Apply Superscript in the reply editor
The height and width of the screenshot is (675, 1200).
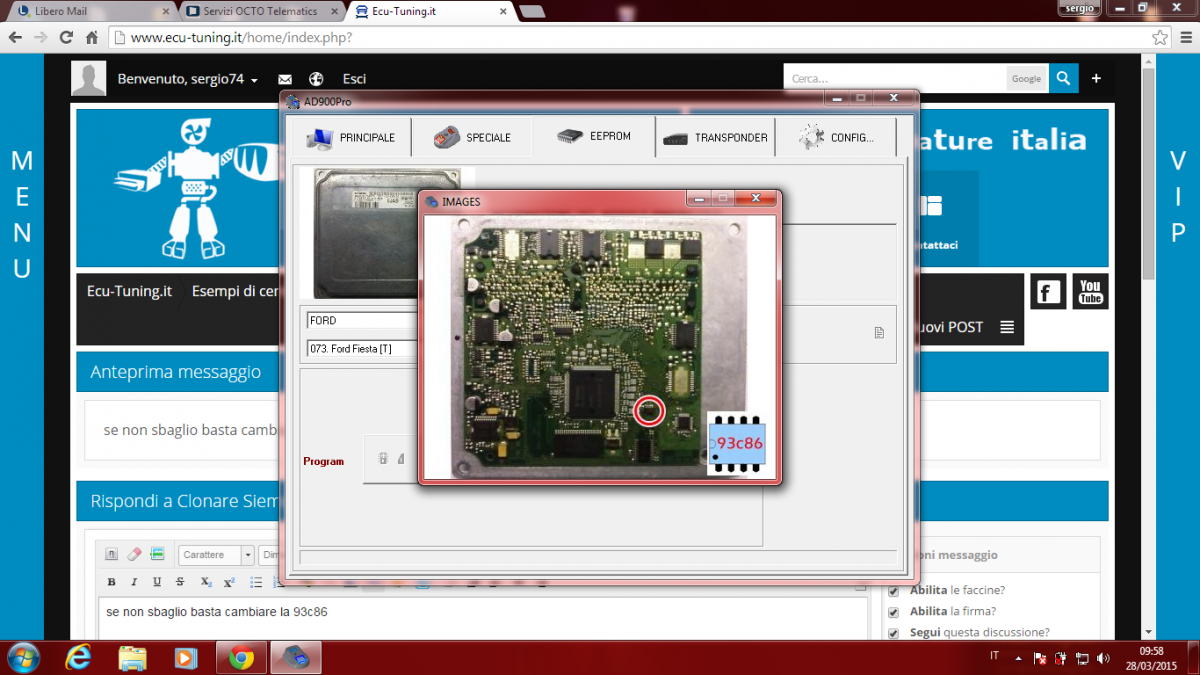click(x=228, y=582)
